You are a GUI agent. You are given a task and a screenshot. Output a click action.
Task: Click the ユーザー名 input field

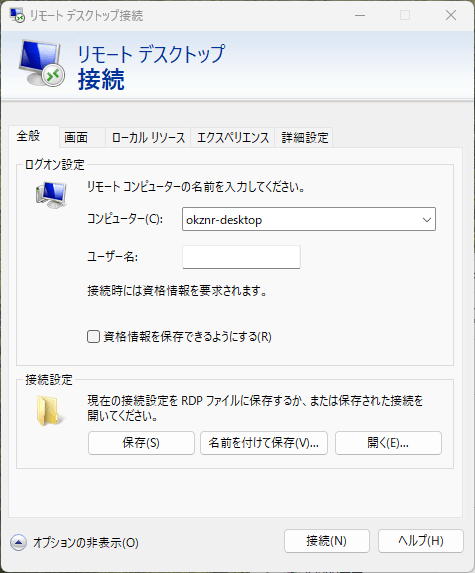click(x=241, y=257)
